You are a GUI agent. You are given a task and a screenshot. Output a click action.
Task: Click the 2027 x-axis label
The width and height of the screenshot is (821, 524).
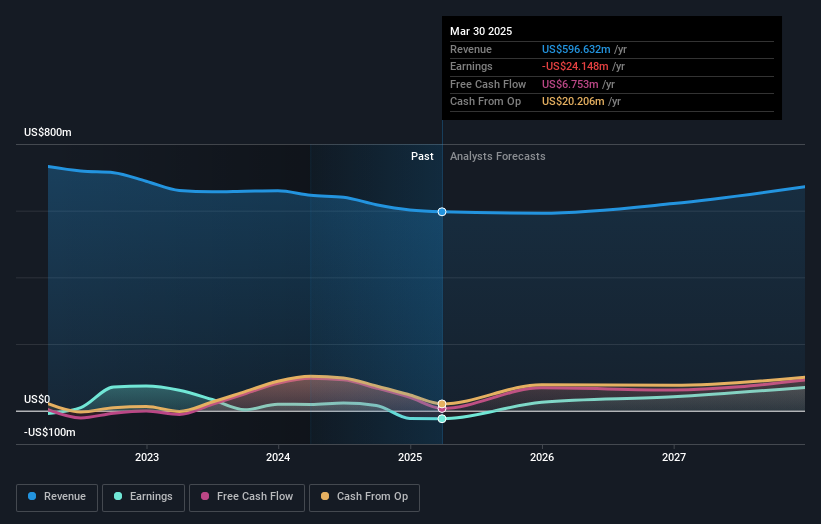pyautogui.click(x=674, y=457)
